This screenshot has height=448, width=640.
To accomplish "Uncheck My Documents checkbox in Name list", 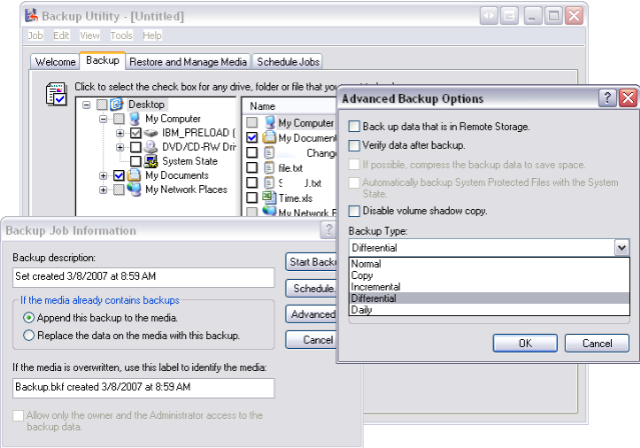I will pyautogui.click(x=252, y=138).
